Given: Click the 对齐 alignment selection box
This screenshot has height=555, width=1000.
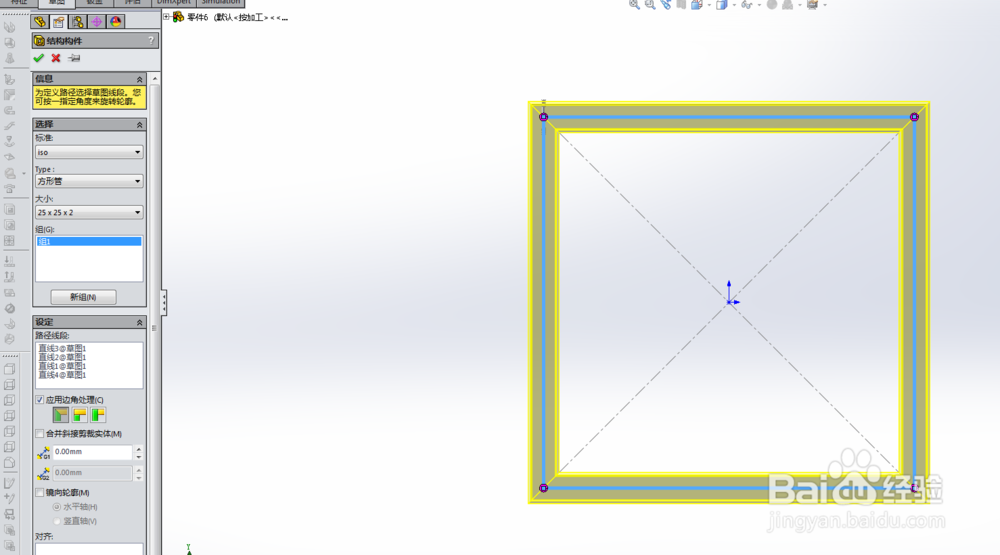Looking at the screenshot, I should click(x=89, y=549).
